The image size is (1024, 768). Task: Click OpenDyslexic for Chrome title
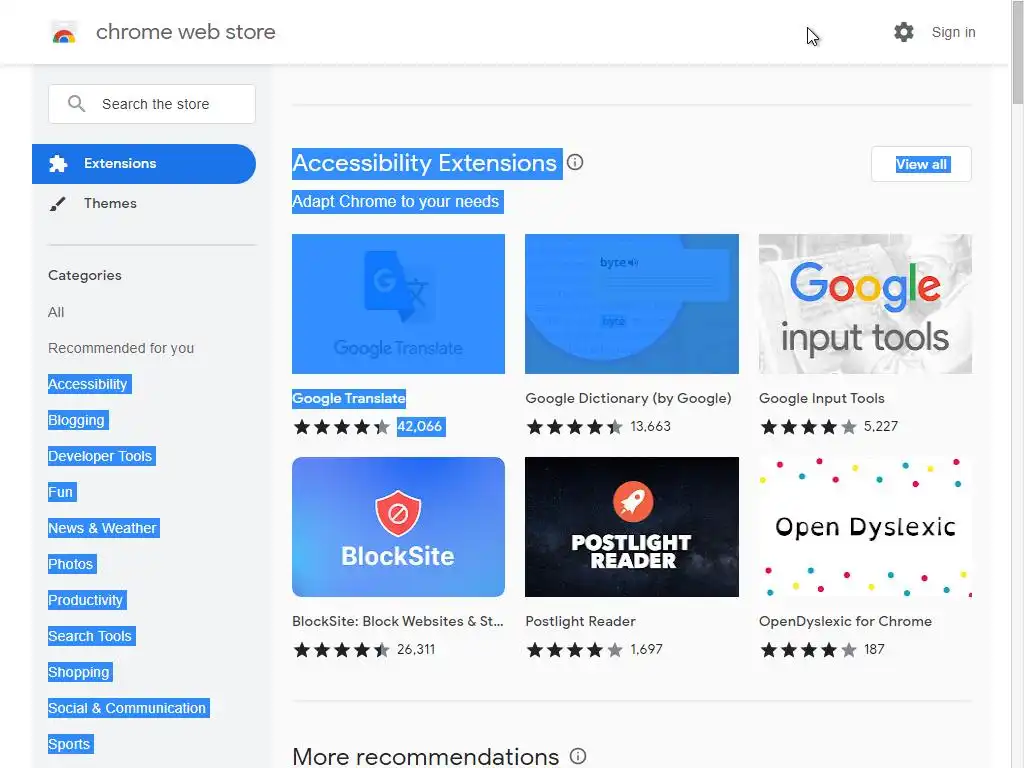point(845,621)
